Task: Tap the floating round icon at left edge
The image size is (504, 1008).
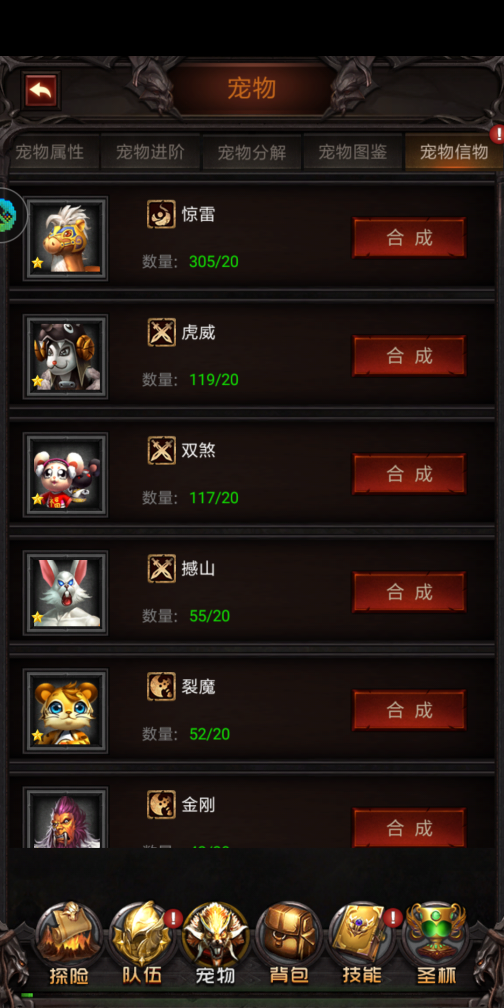Action: [x=10, y=215]
